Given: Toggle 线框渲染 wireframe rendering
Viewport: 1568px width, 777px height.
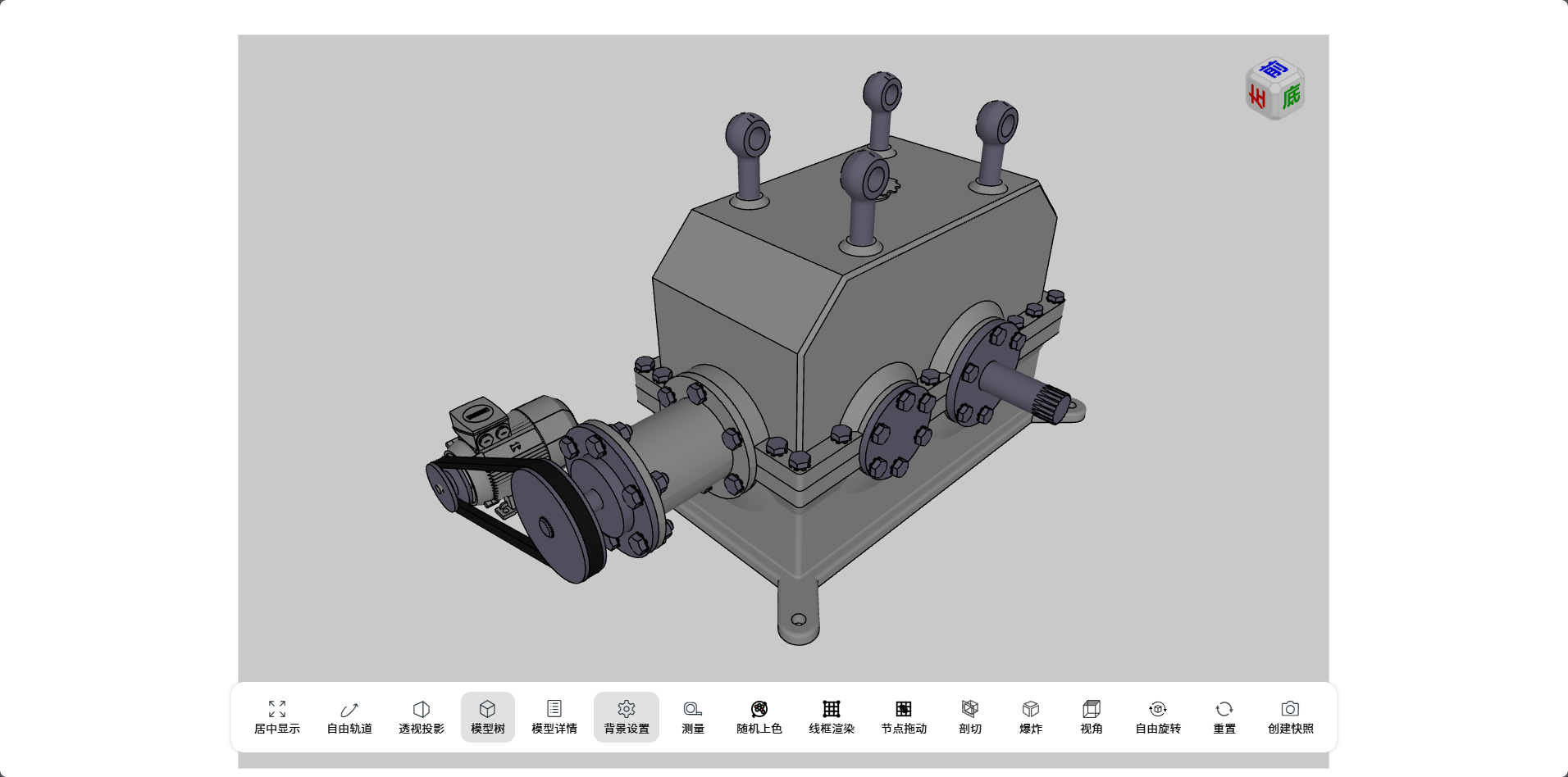Looking at the screenshot, I should tap(832, 716).
